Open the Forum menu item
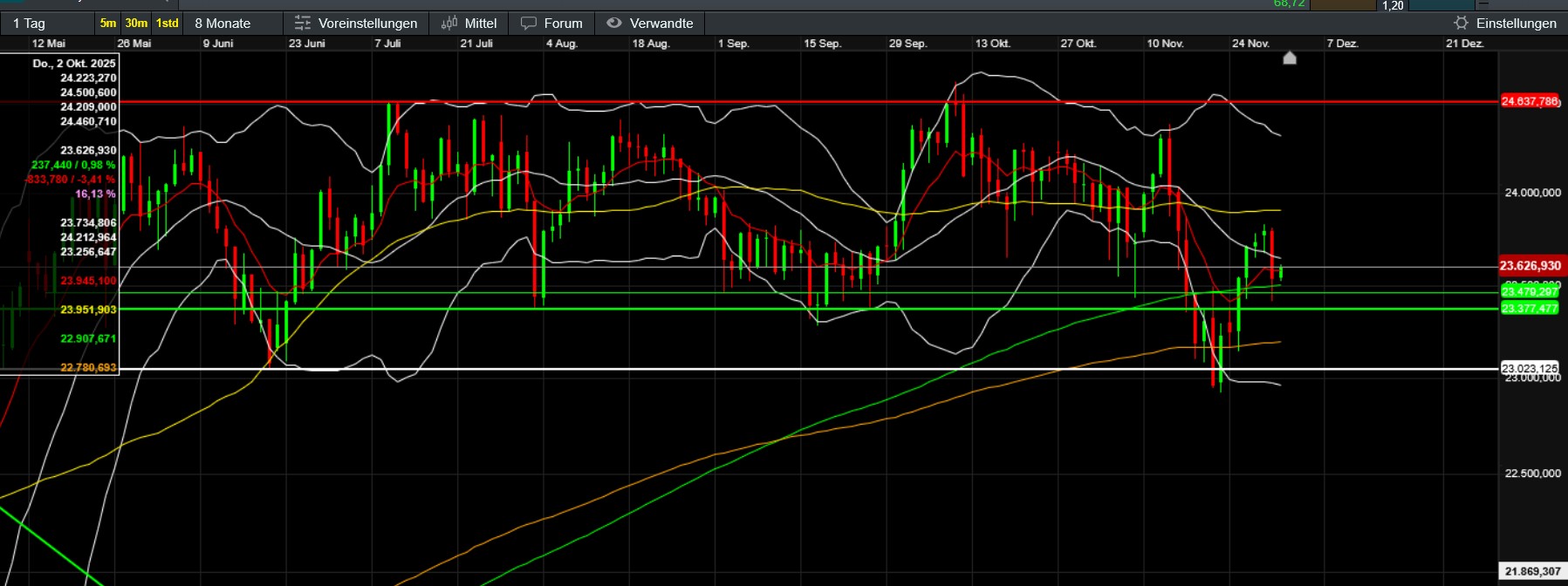Image resolution: width=1568 pixels, height=586 pixels. coord(563,24)
